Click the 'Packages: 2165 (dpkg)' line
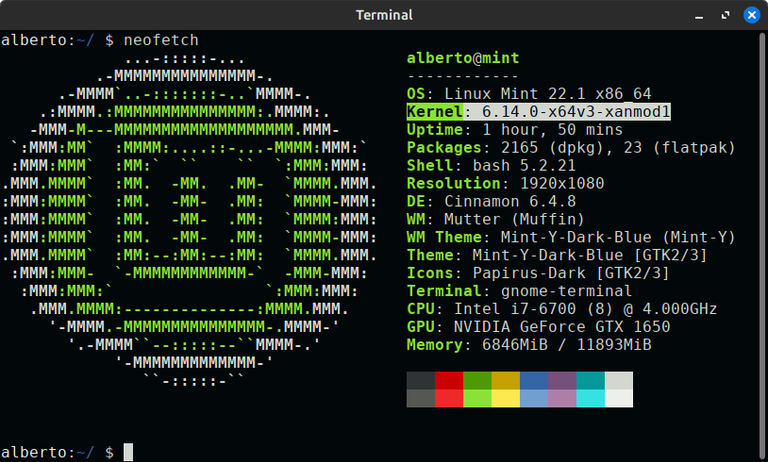 tap(571, 147)
